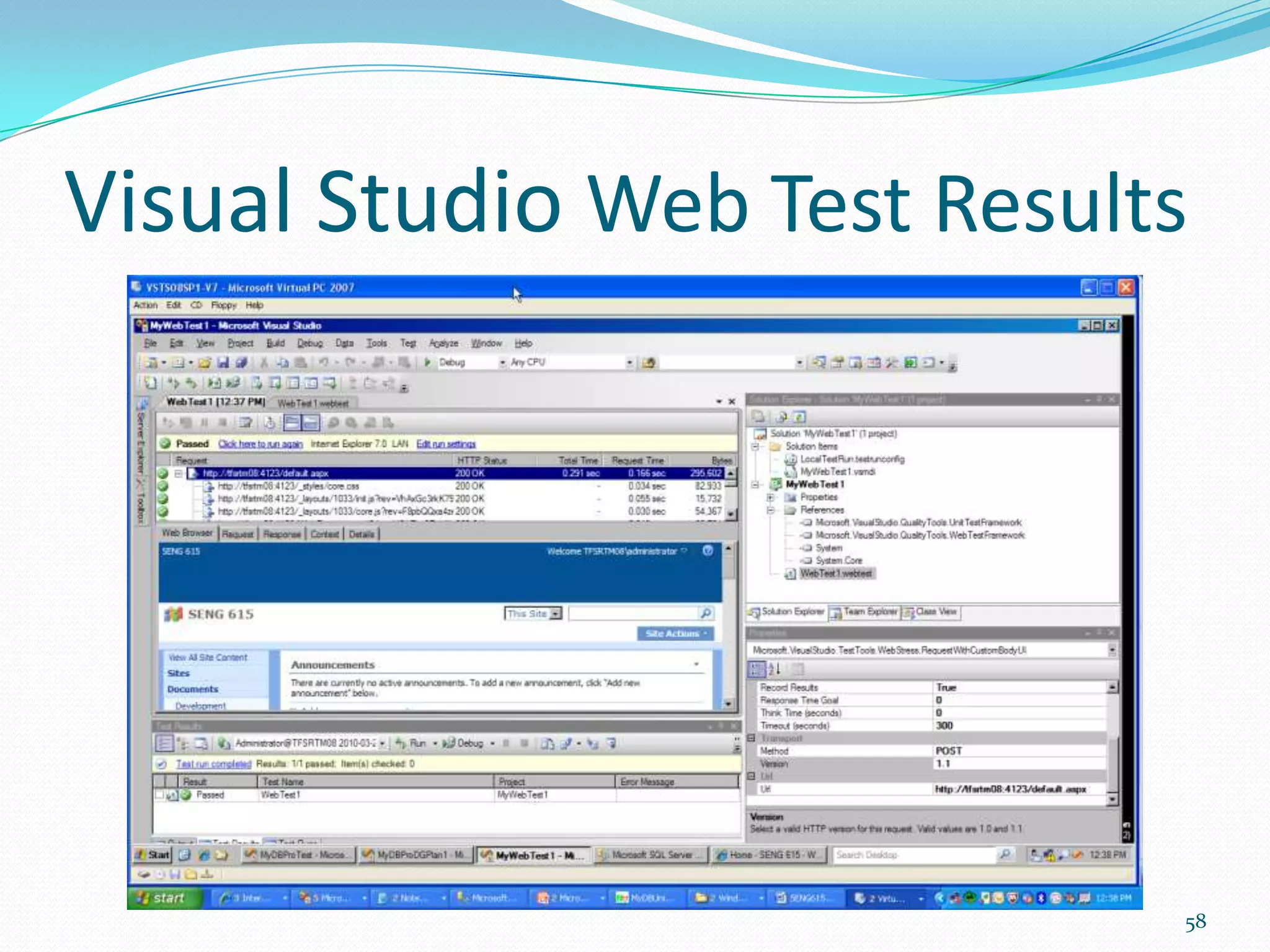Open the Debug configuration dropdown
This screenshot has width=1270, height=952.
[502, 363]
